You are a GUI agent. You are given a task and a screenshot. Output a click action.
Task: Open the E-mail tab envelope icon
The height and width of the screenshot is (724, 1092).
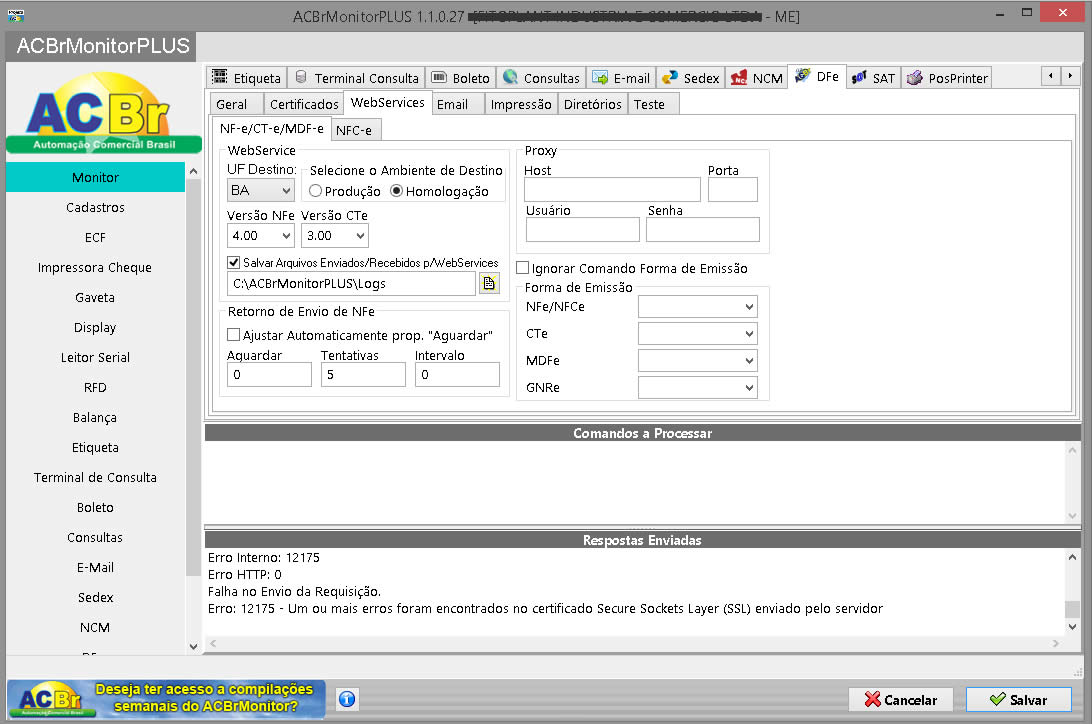point(600,77)
